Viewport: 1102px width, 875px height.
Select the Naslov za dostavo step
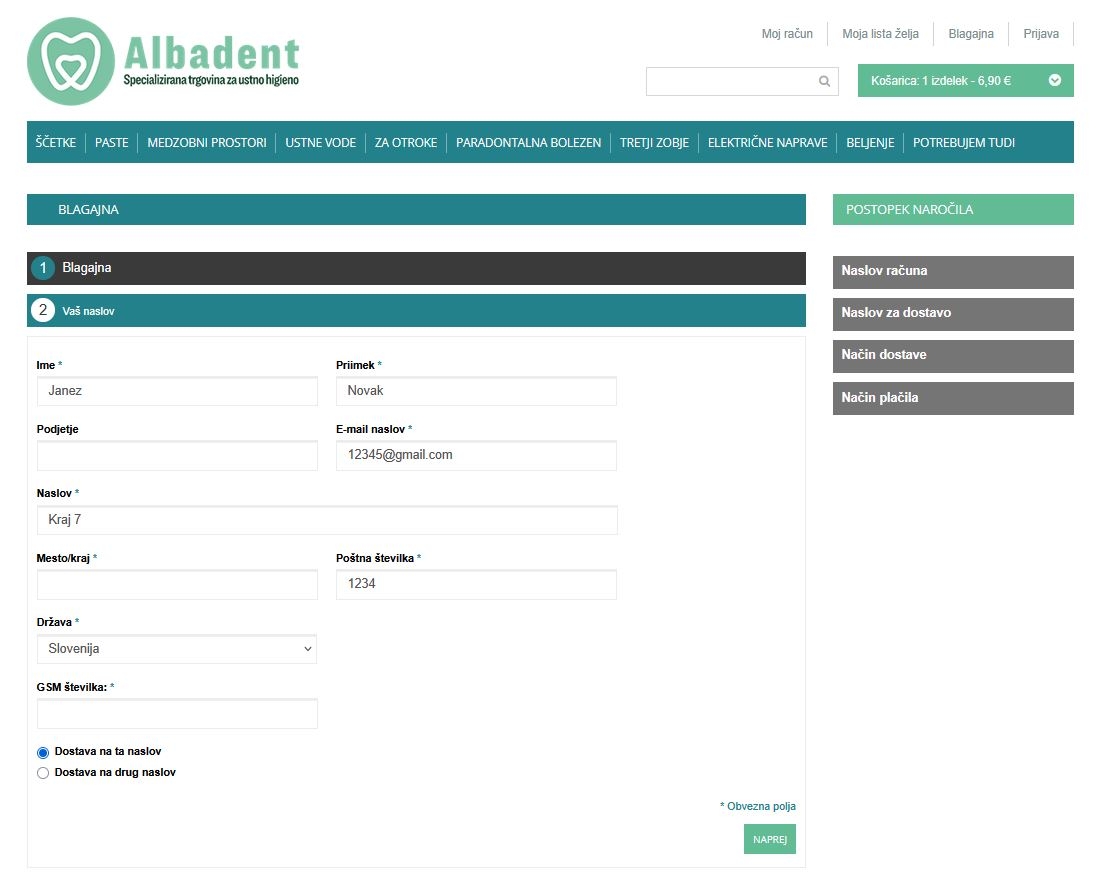coord(952,313)
